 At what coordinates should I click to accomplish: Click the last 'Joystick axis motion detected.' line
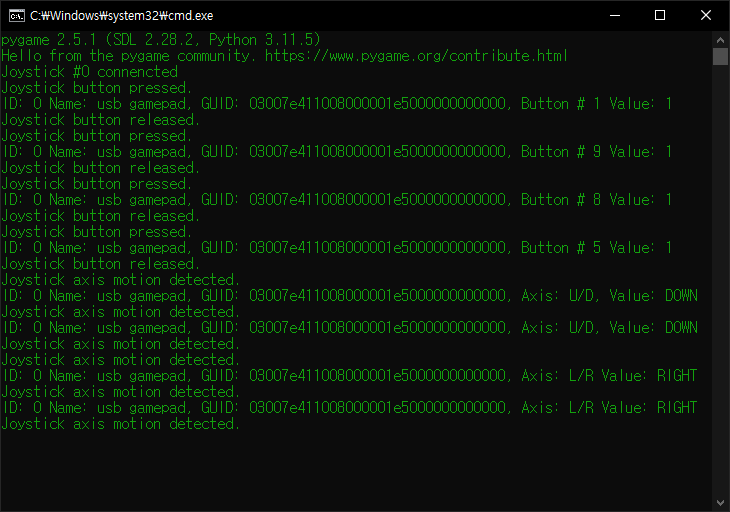coord(121,424)
